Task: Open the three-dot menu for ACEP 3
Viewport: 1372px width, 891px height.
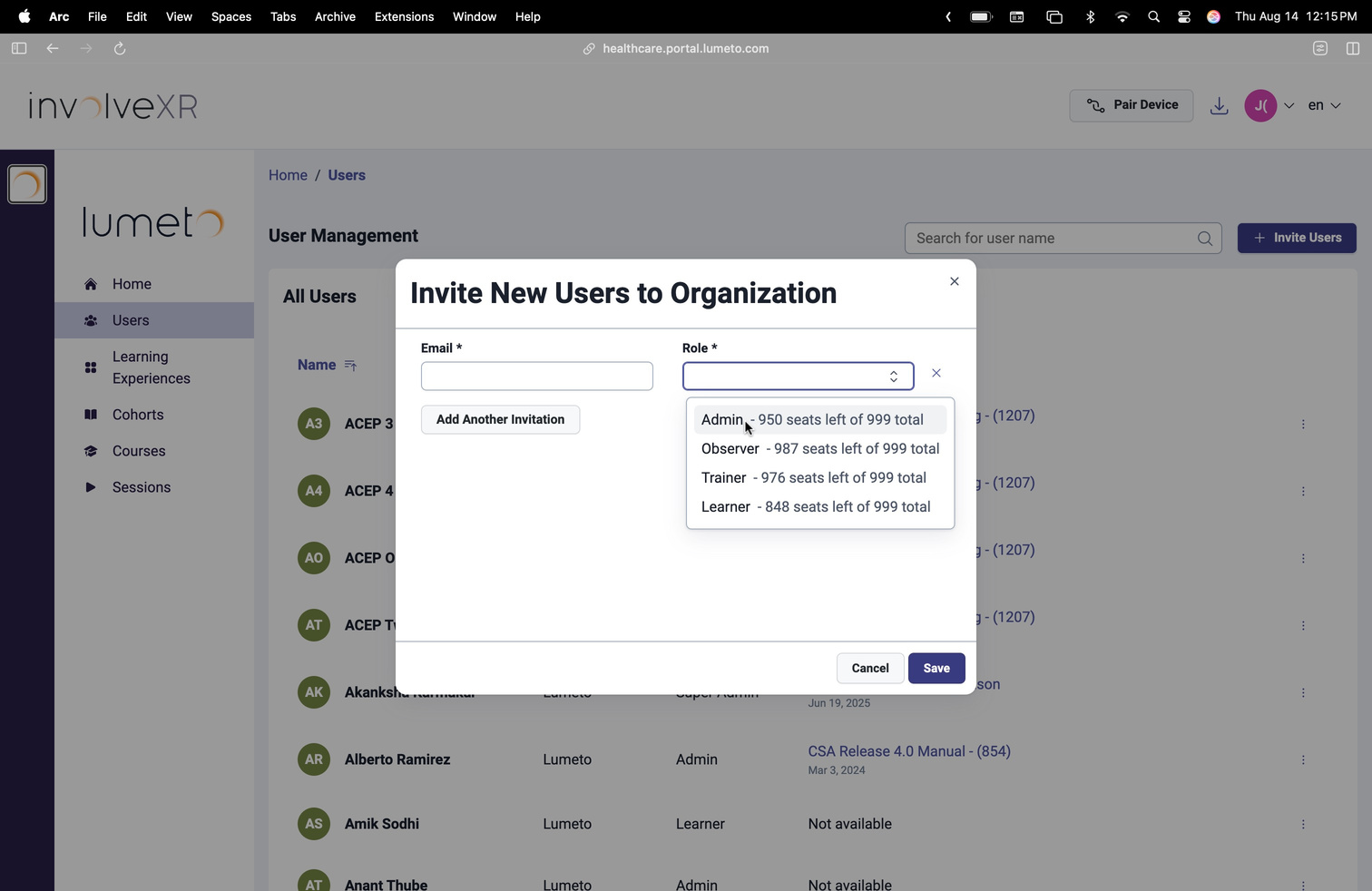Action: (1303, 424)
